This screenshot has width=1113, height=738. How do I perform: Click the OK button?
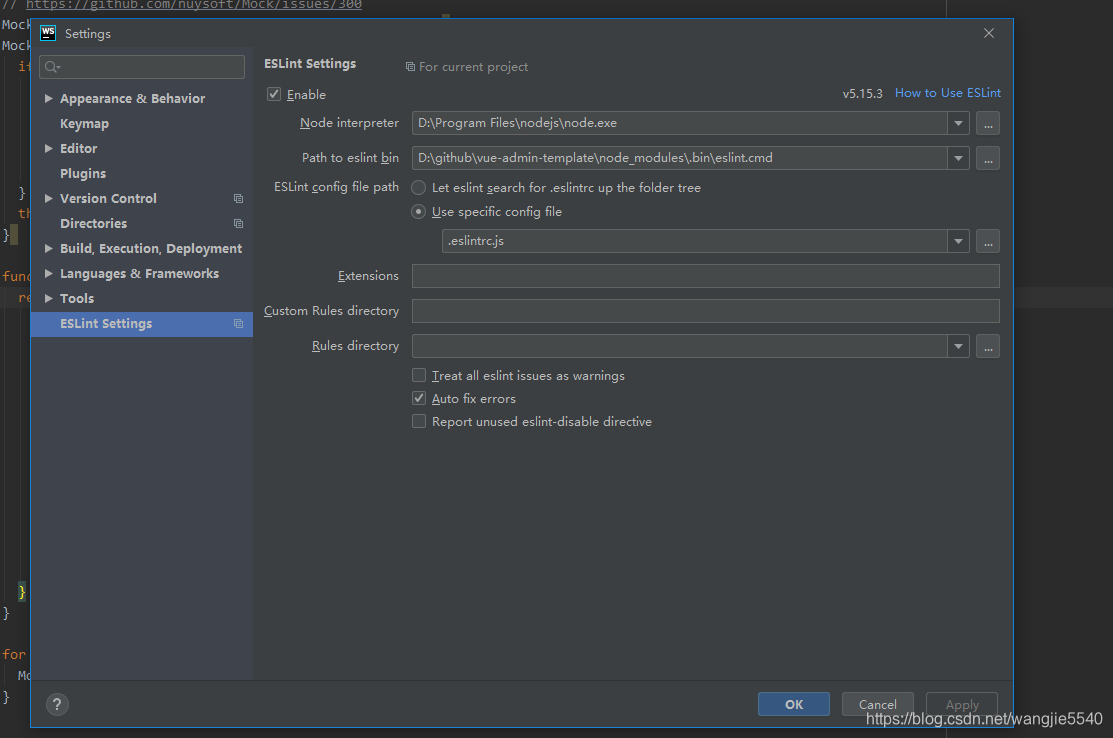point(794,704)
